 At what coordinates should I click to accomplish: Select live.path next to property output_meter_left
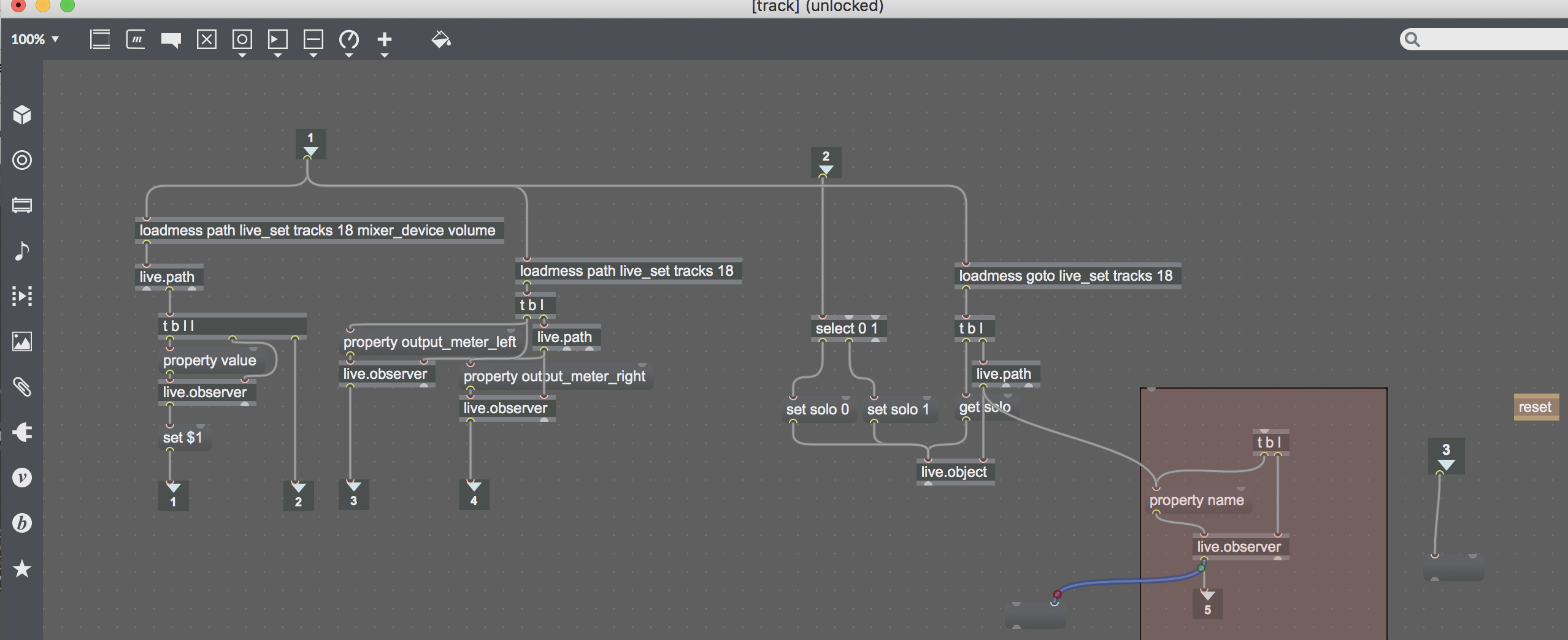(x=566, y=337)
